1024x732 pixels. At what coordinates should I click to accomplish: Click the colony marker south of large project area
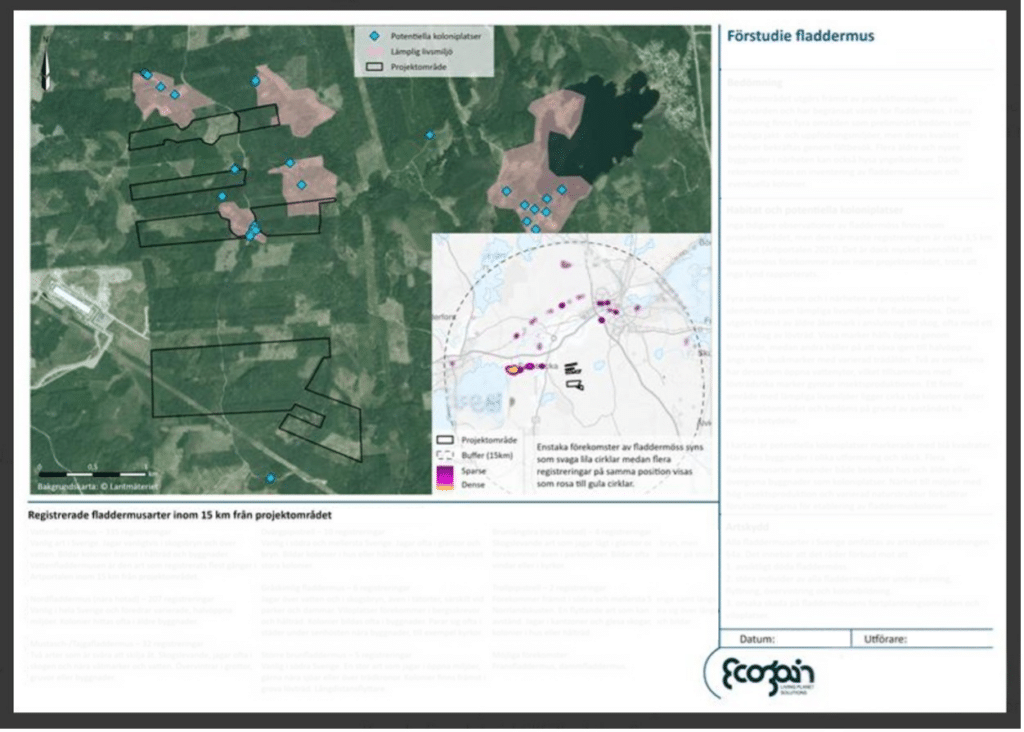click(270, 478)
